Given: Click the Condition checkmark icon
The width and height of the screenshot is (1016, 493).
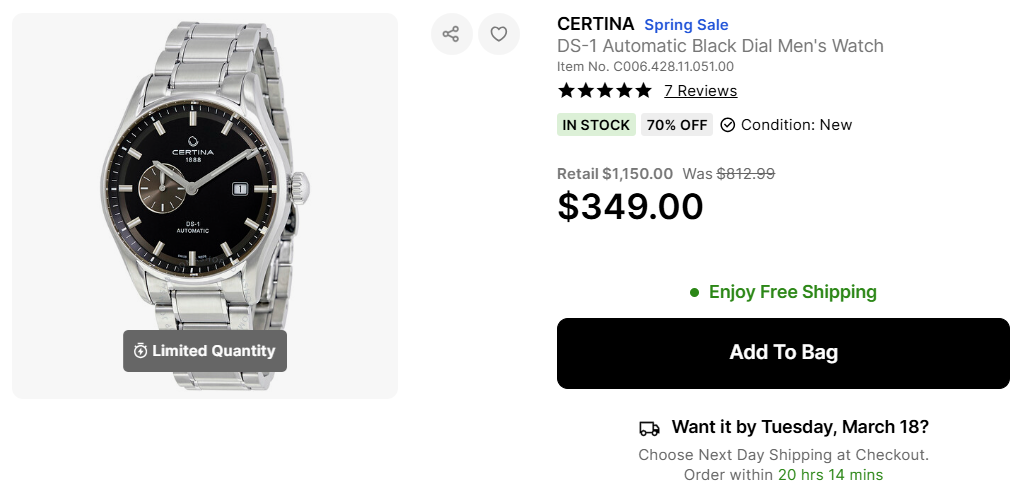Looking at the screenshot, I should pos(728,125).
